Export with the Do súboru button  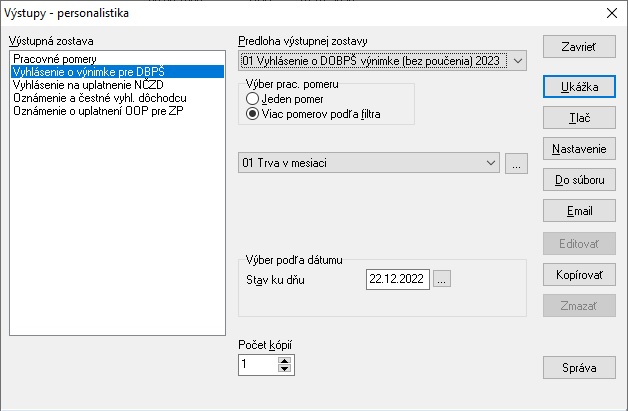pyautogui.click(x=579, y=180)
